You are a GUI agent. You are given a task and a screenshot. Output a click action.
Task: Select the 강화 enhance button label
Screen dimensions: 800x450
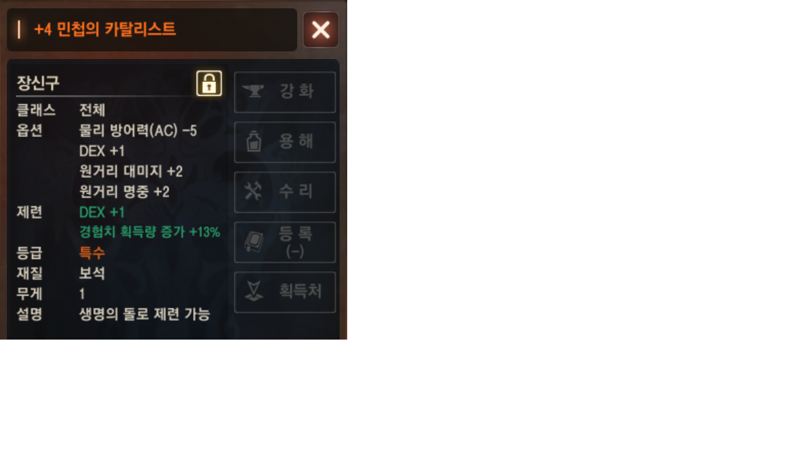click(x=296, y=91)
